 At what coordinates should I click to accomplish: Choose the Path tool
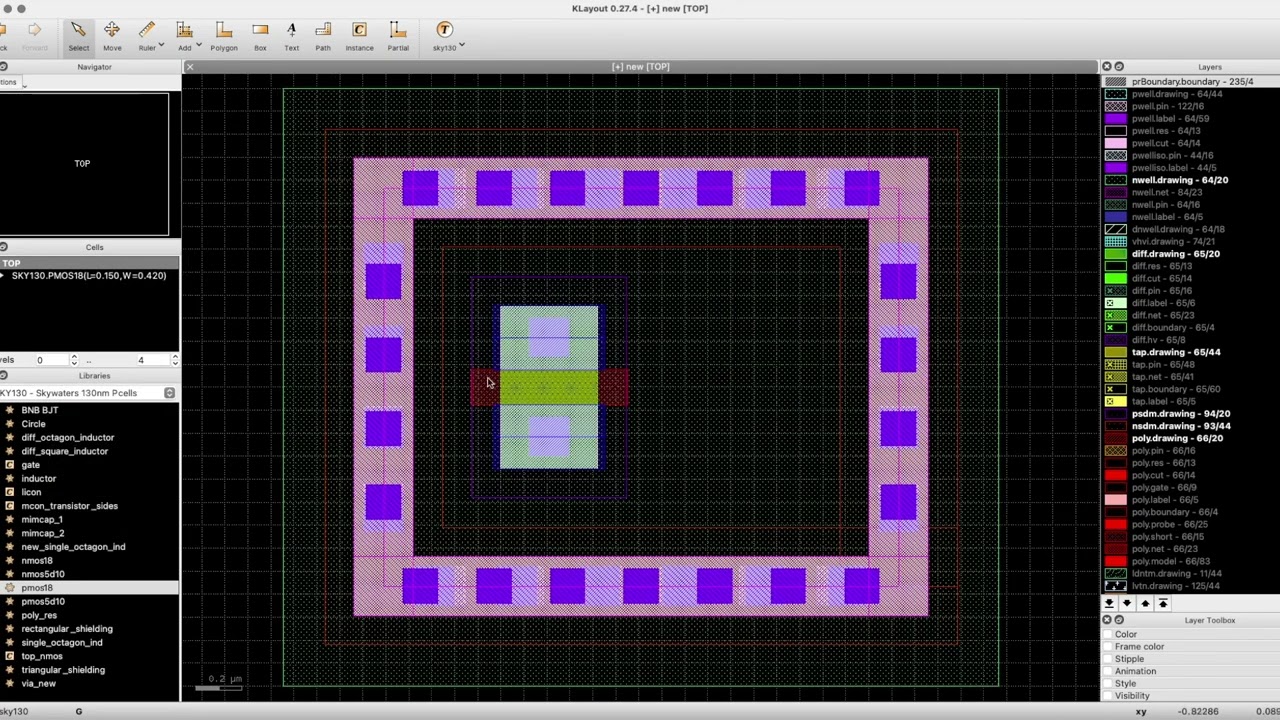click(323, 36)
